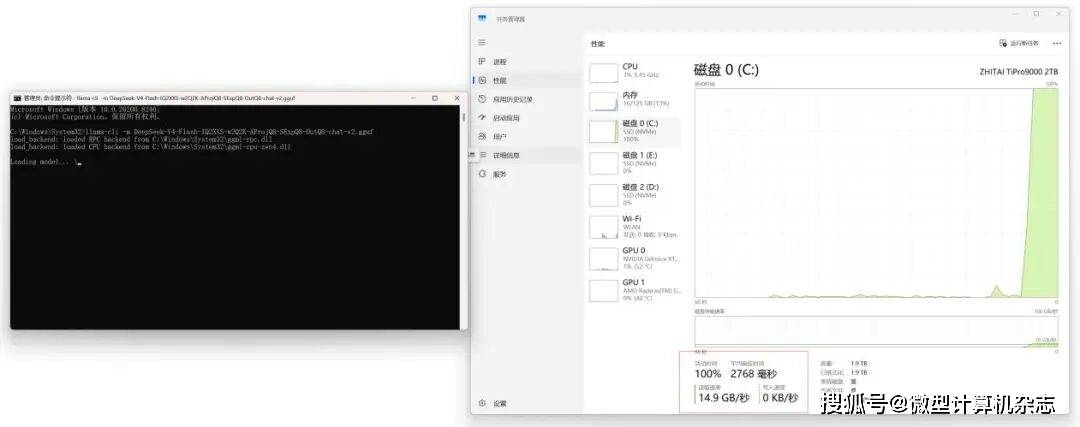This screenshot has height=427, width=1080.
Task: Select 磁盘 0 (C:) in performance list
Action: [634, 130]
